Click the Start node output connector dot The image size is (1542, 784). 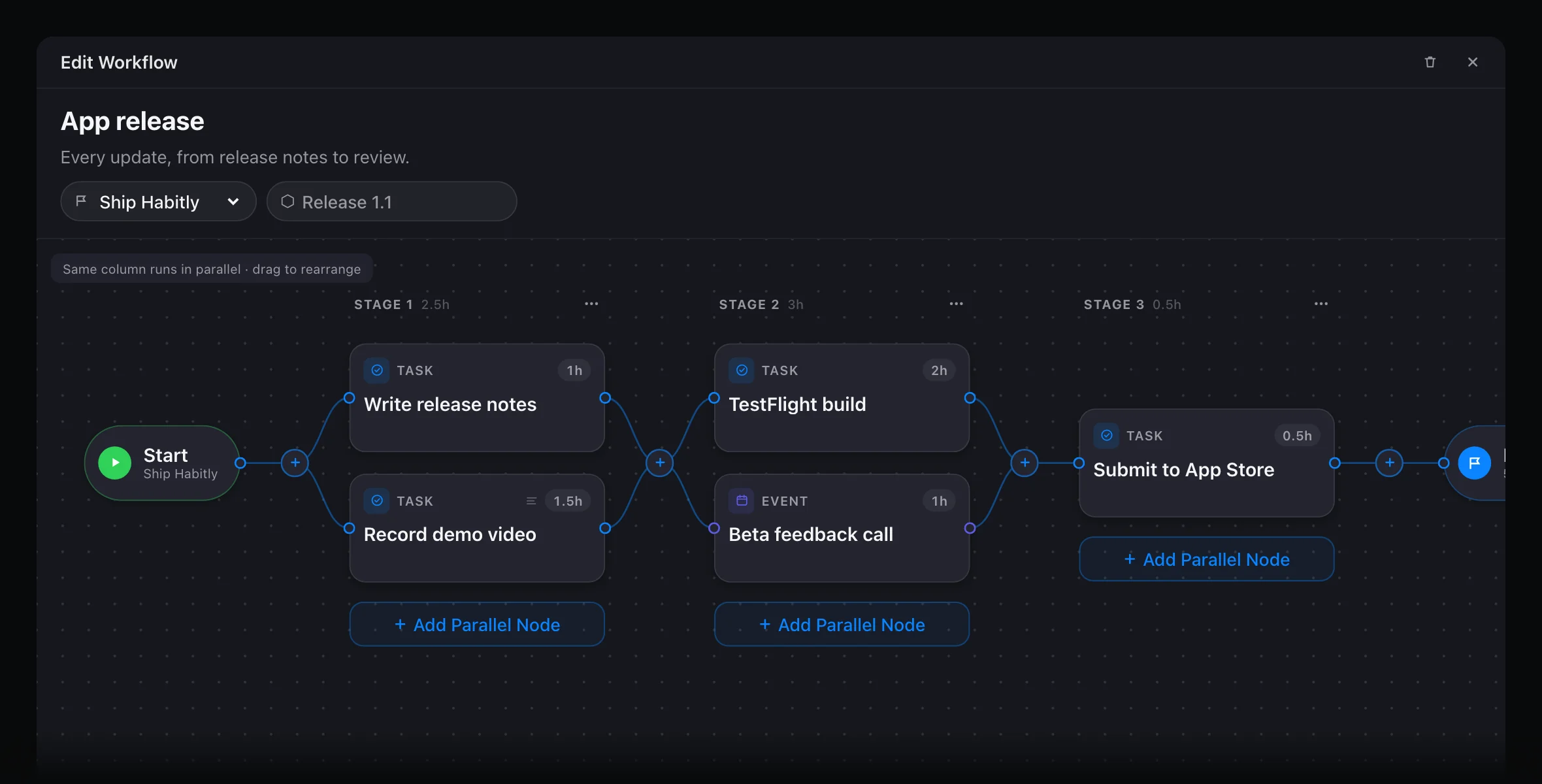(240, 463)
